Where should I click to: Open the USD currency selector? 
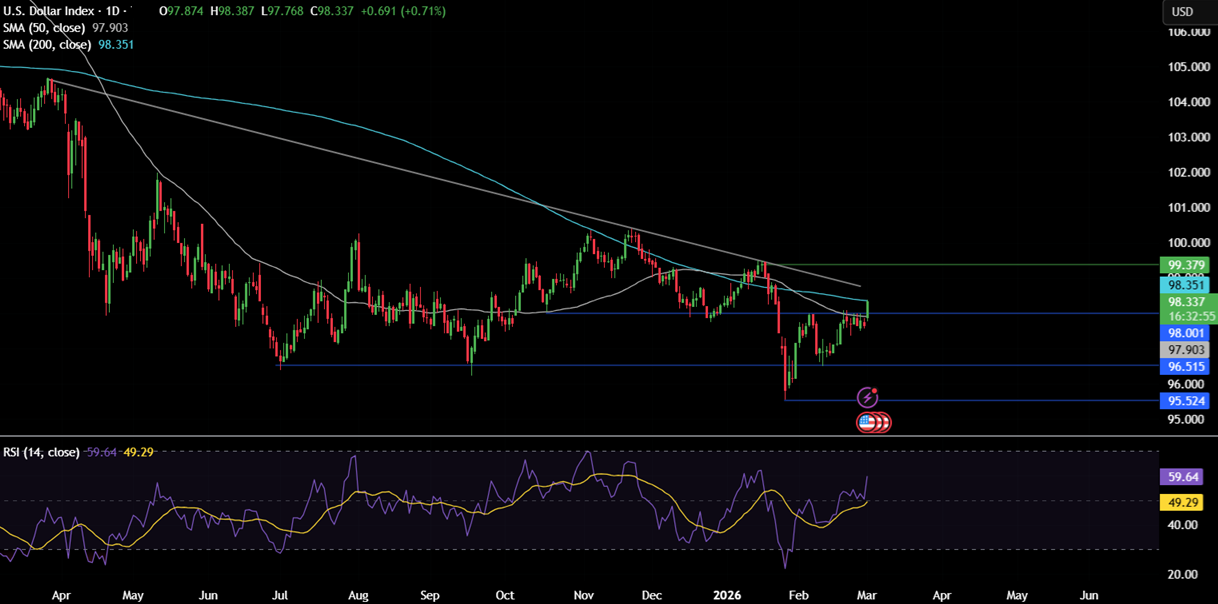(x=1182, y=12)
